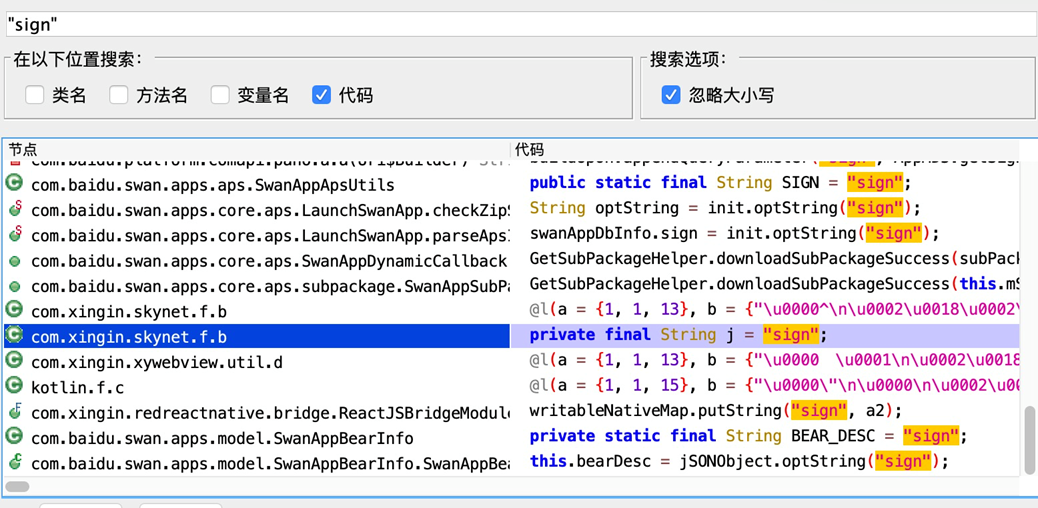Tick the 变量名 checkbox
The width and height of the screenshot is (1038, 508).
point(220,95)
